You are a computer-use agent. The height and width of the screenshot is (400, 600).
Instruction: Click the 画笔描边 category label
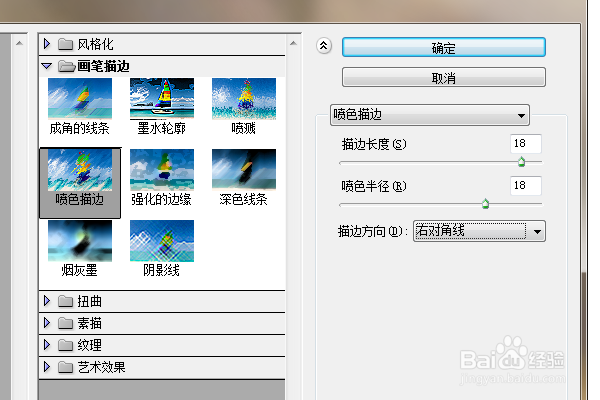click(x=103, y=66)
